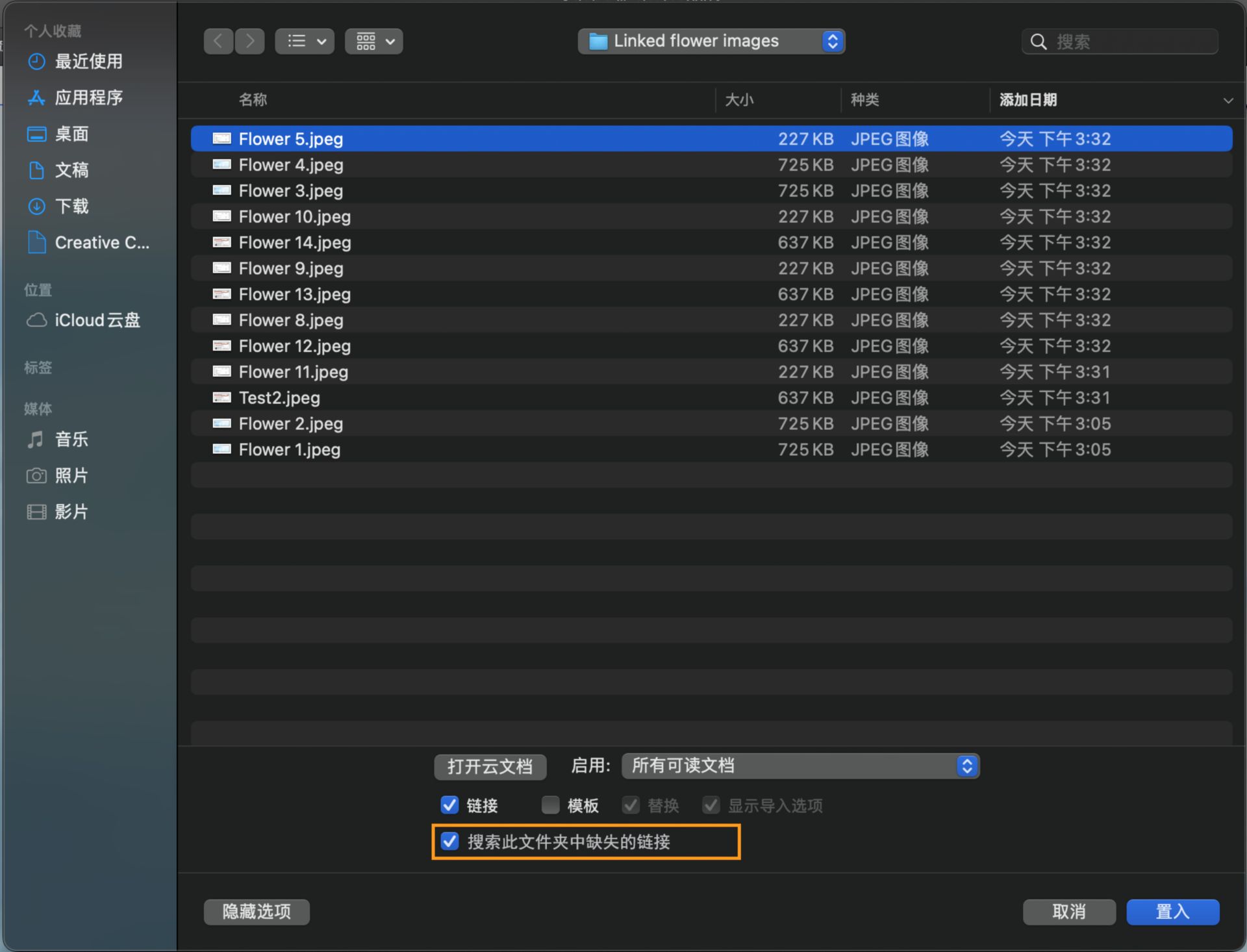Open the list view options dropdown

pos(305,41)
